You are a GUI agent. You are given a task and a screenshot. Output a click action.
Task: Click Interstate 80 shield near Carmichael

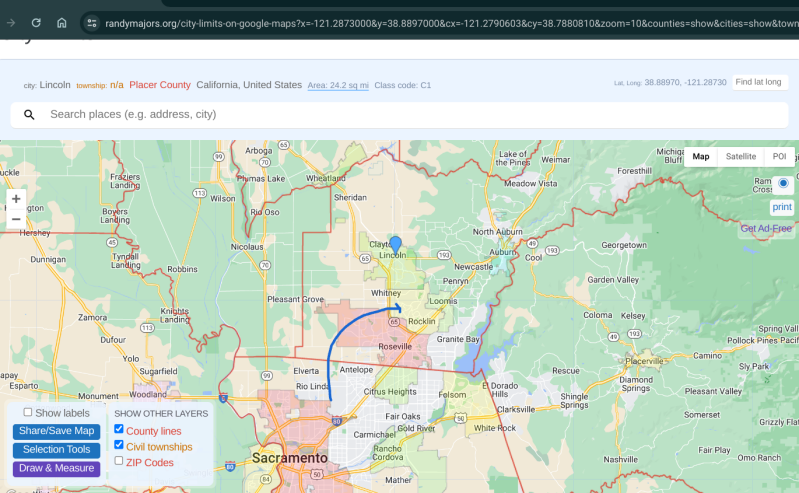[336, 421]
